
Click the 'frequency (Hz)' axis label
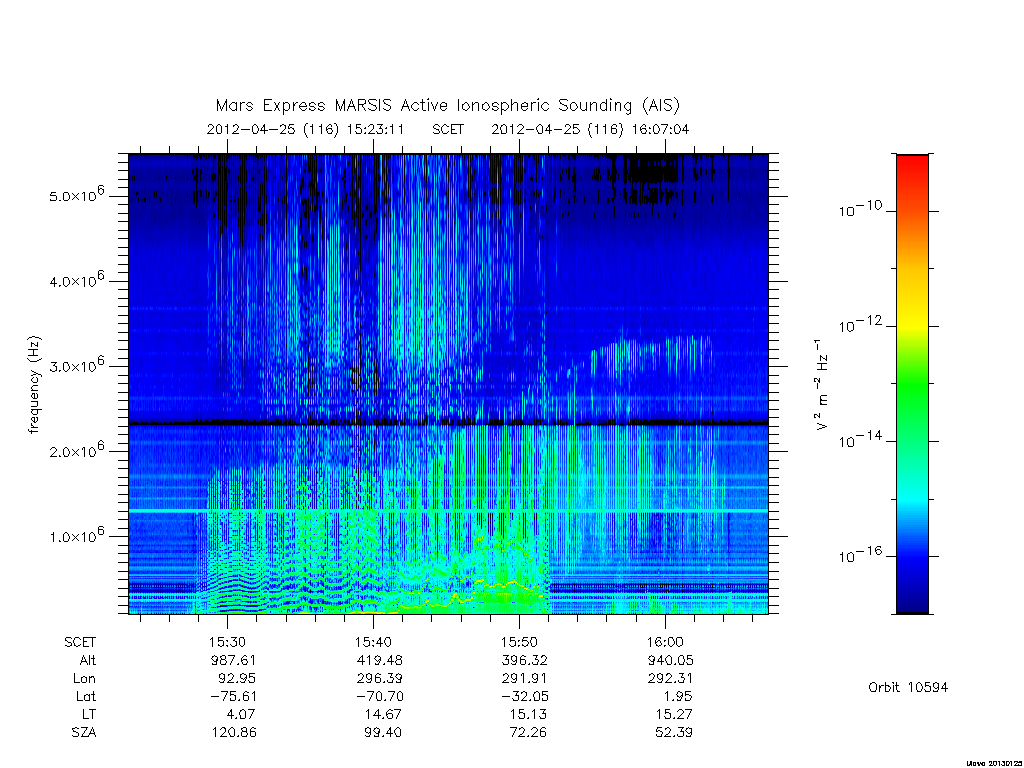pos(35,385)
